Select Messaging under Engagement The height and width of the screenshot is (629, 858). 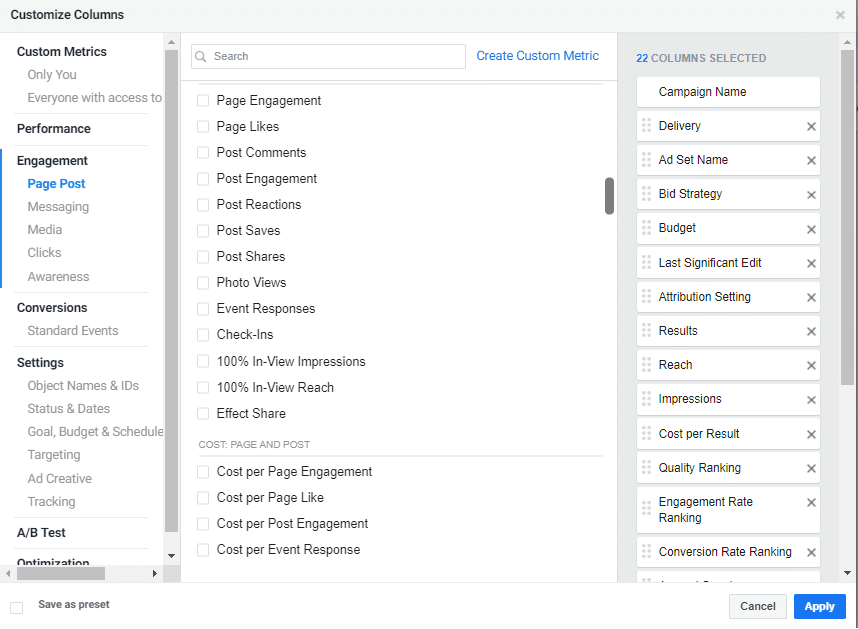58,207
